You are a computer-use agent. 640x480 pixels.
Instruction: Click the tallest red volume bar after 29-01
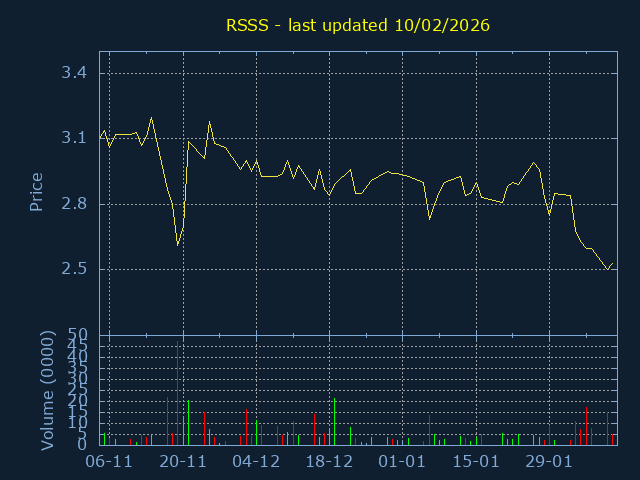[x=586, y=426]
